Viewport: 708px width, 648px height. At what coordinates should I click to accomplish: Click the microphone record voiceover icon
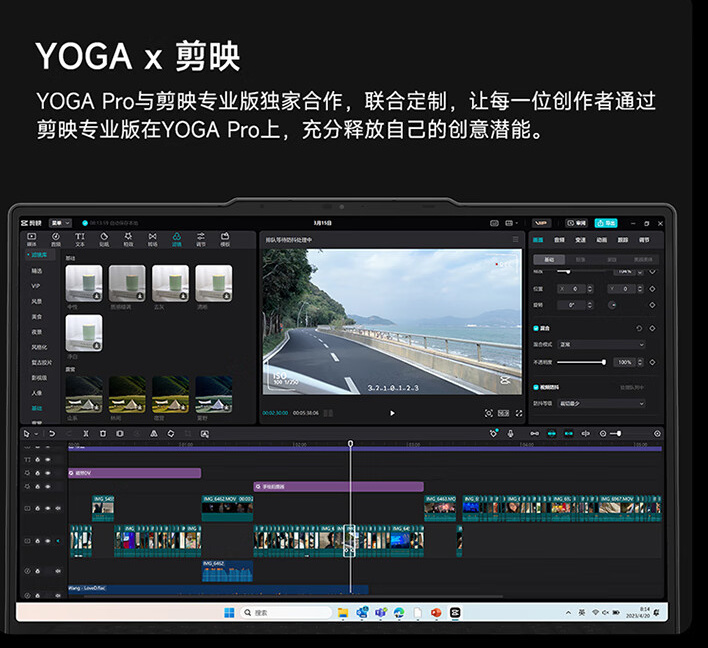510,434
